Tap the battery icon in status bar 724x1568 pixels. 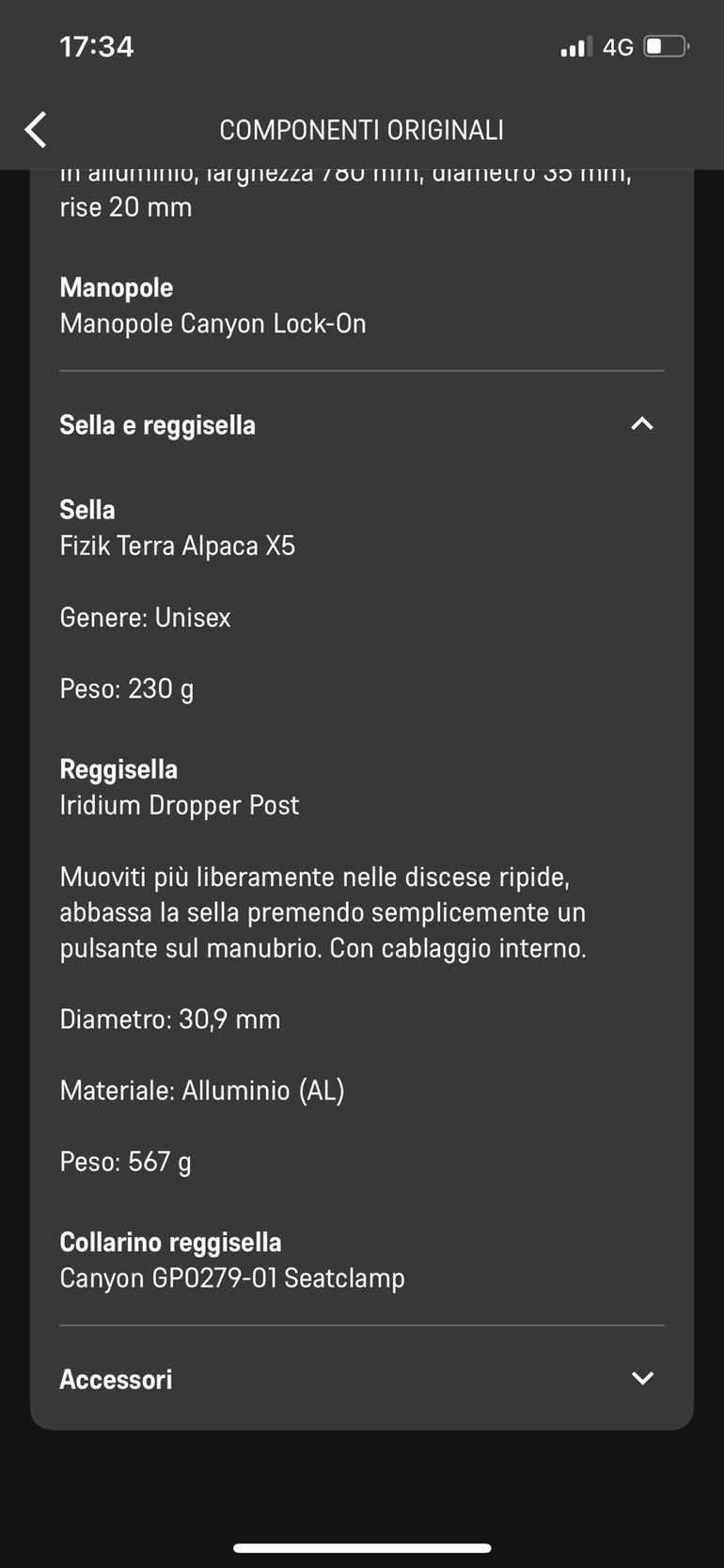(666, 46)
